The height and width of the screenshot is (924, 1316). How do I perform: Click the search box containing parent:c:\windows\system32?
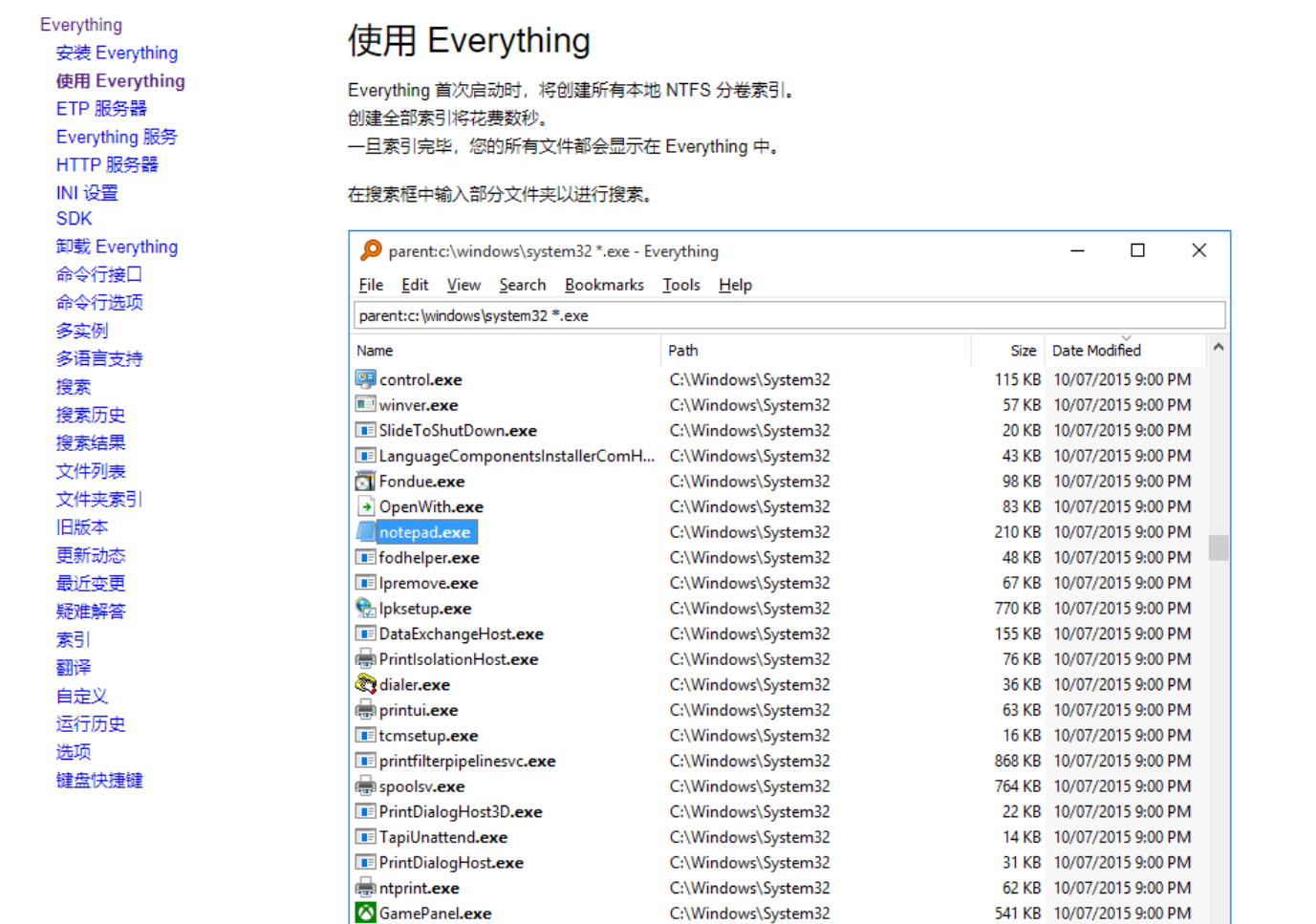click(789, 315)
